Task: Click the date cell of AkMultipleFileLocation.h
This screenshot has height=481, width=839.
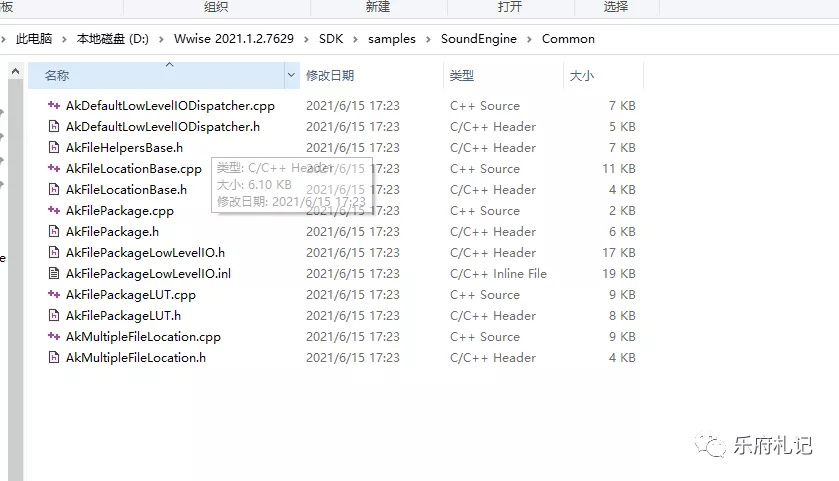Action: click(353, 358)
